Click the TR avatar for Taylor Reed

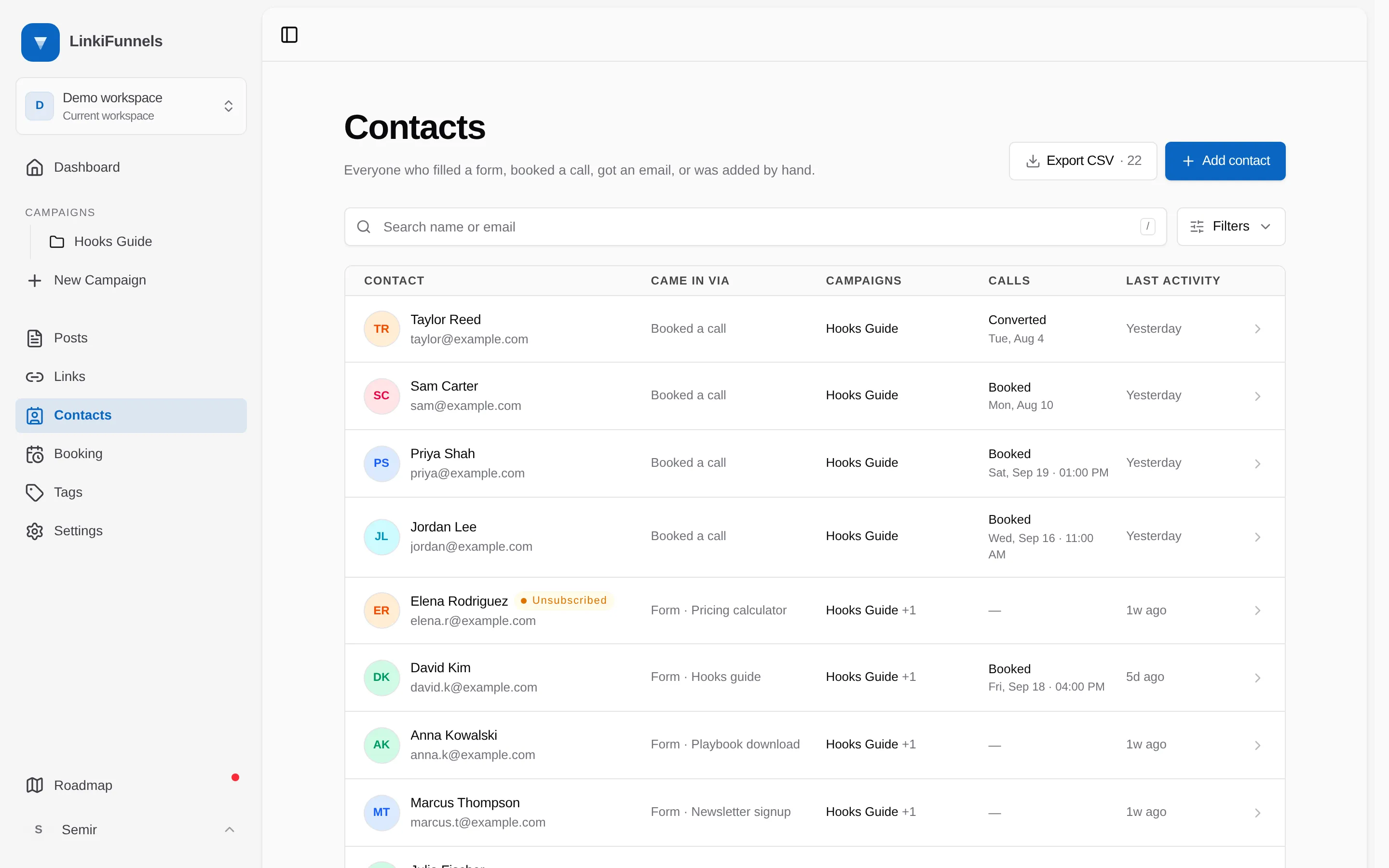(381, 329)
